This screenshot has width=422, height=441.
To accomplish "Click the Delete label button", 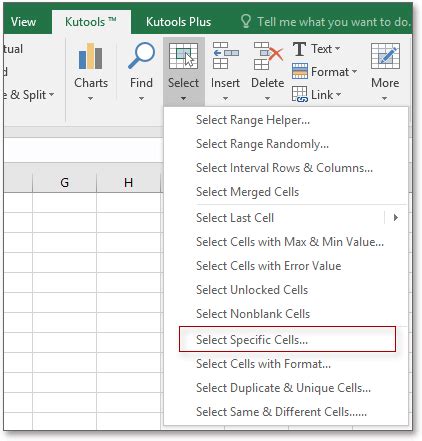I will (268, 83).
